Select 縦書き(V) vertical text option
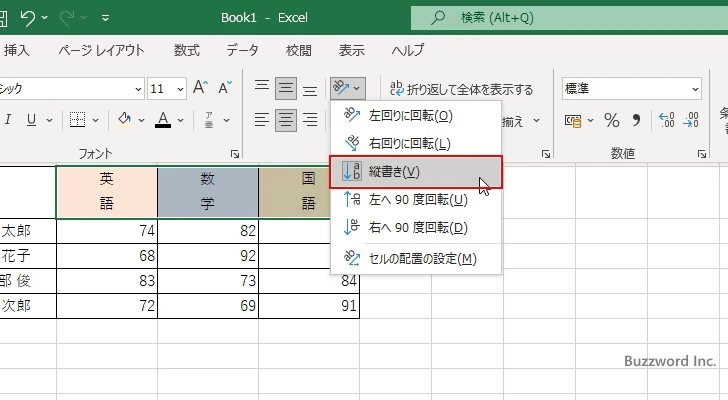This screenshot has width=728, height=400. tap(416, 172)
